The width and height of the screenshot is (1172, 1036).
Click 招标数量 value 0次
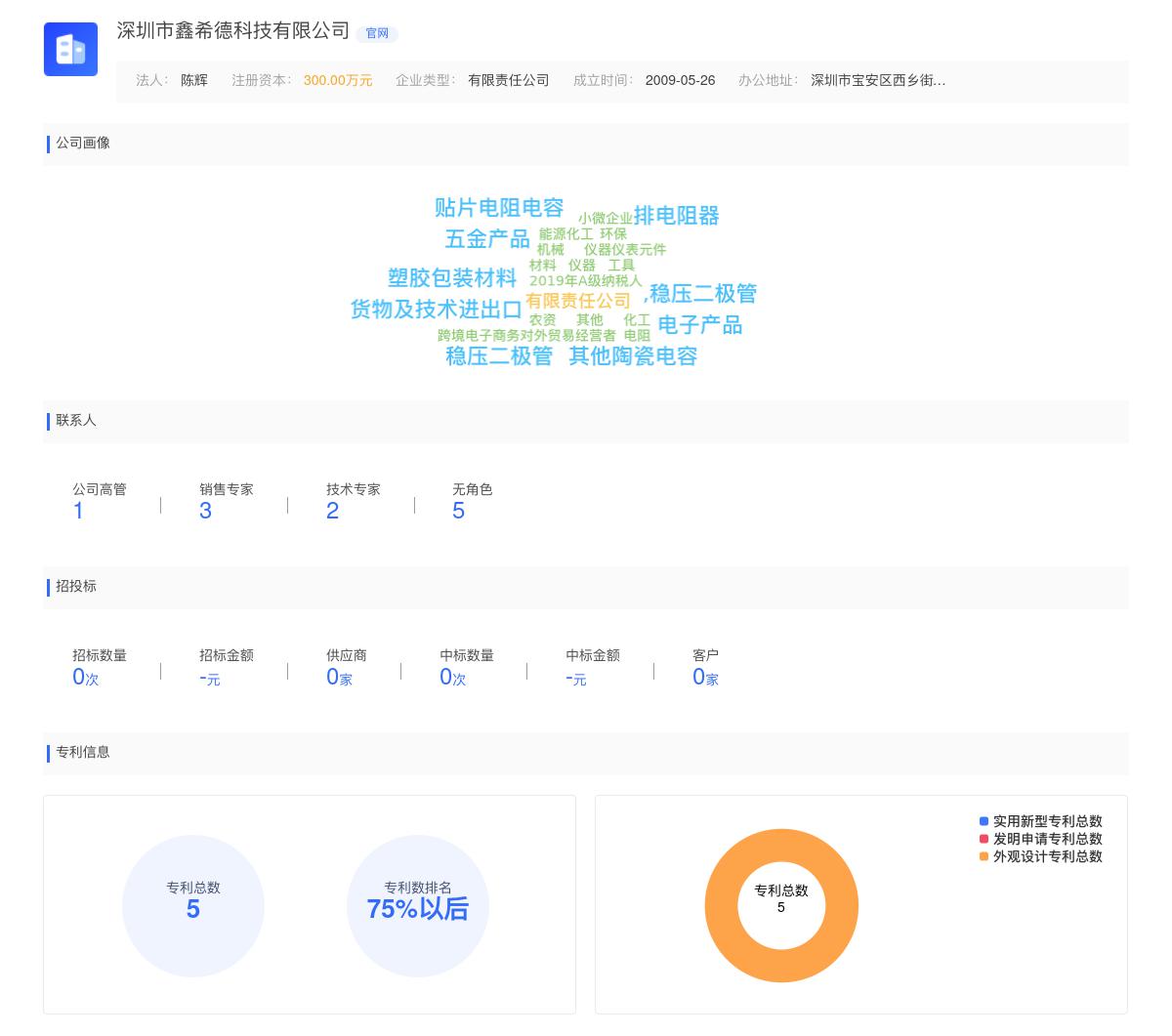coord(85,678)
